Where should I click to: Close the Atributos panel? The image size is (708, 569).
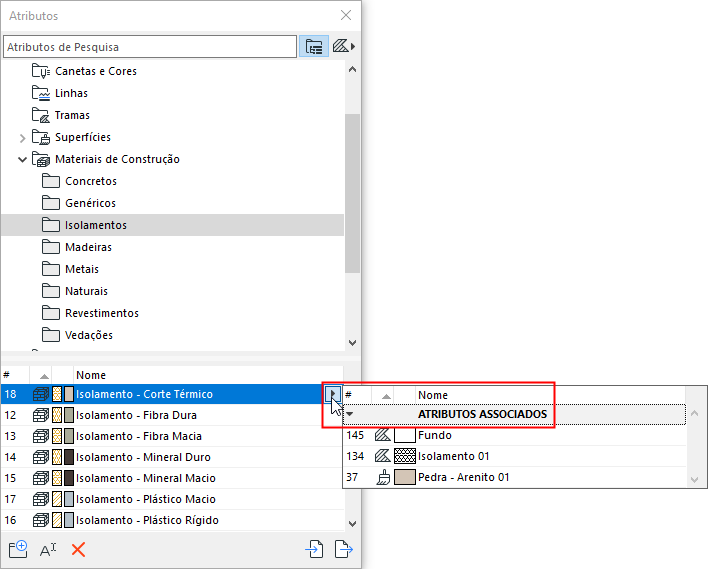point(346,15)
